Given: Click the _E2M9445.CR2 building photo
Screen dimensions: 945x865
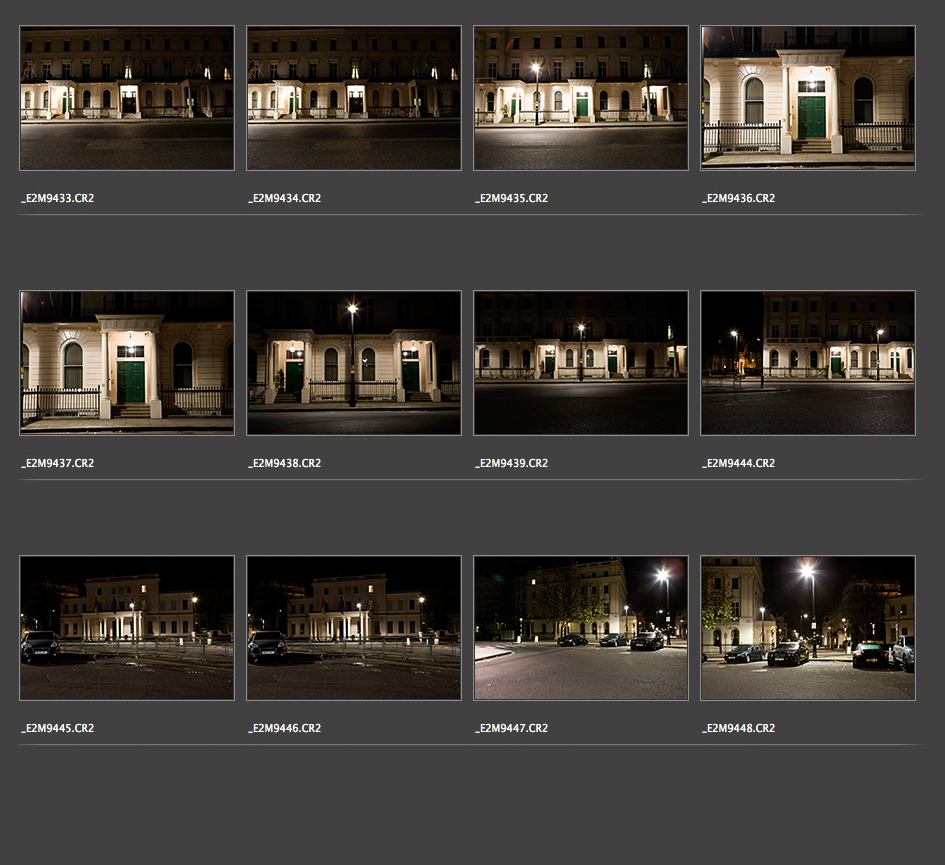Looking at the screenshot, I should point(127,628).
